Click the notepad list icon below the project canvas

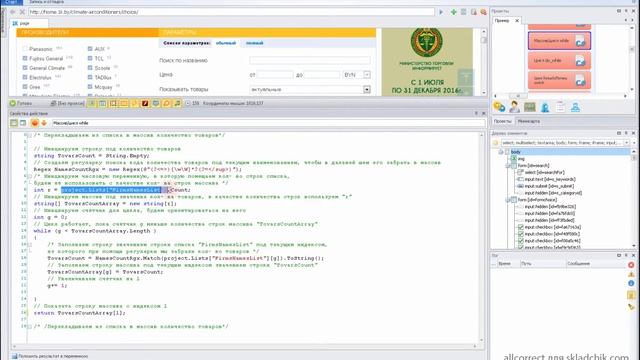[x=560, y=107]
